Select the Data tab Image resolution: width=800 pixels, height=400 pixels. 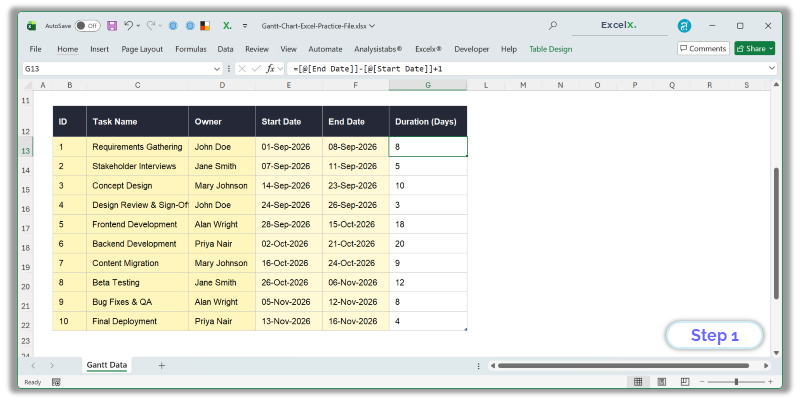click(x=225, y=49)
